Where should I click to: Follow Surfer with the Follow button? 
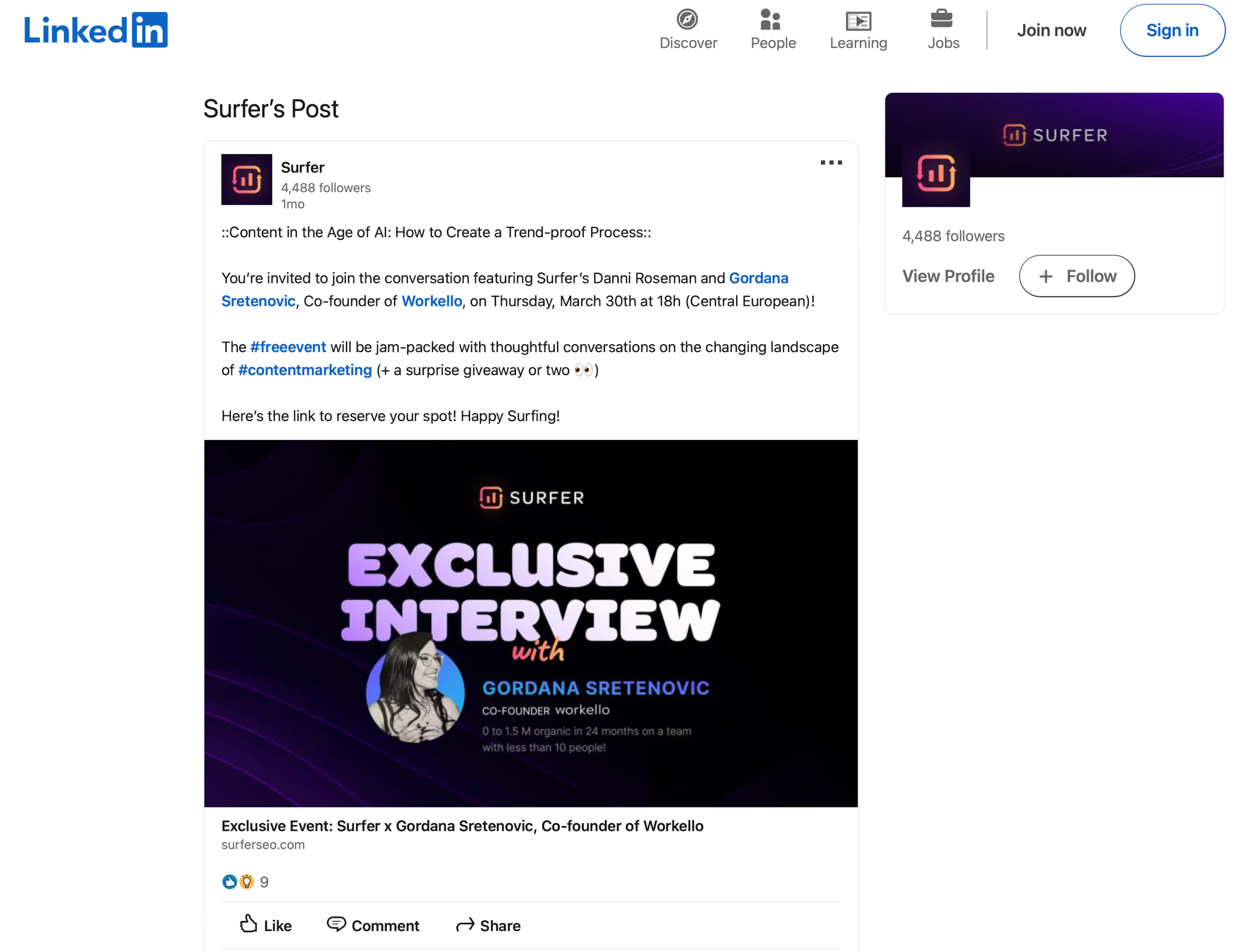[1077, 276]
